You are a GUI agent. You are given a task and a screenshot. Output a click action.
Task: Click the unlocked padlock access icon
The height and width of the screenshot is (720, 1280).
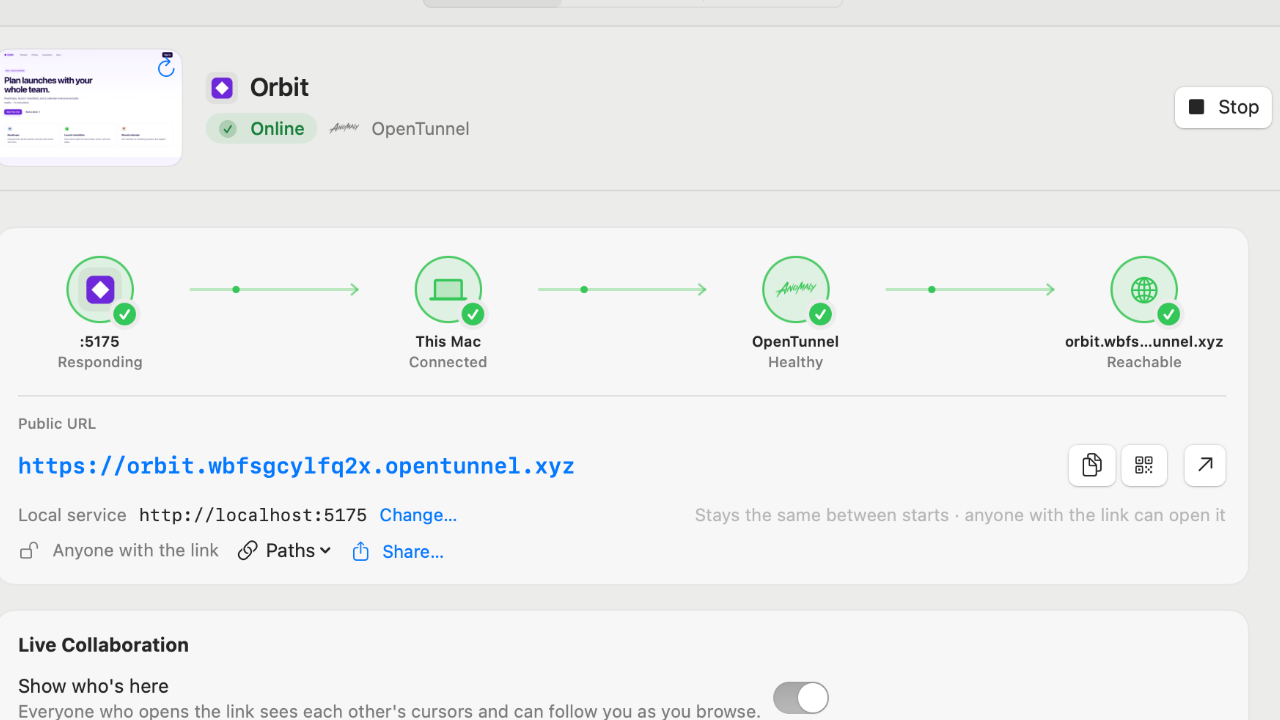coord(29,551)
